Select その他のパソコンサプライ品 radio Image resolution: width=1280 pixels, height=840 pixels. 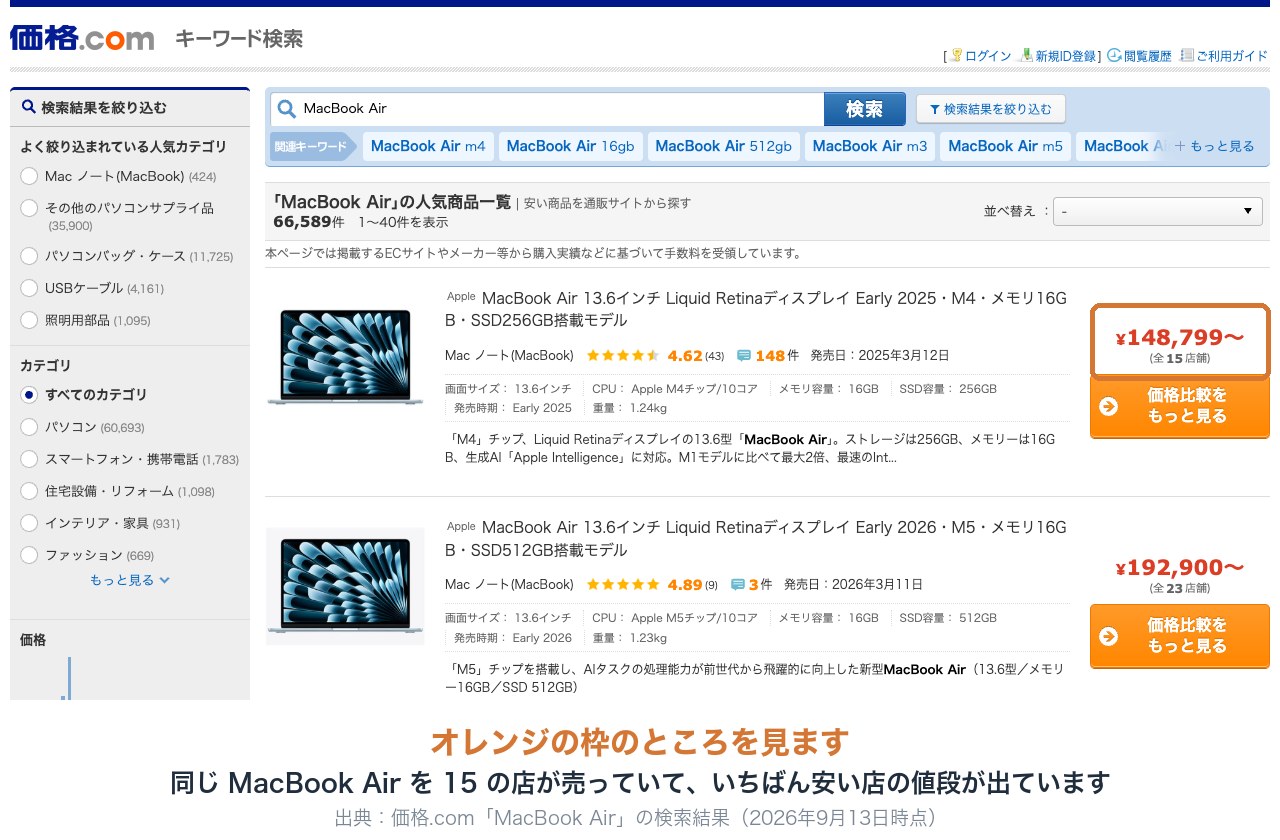(x=29, y=208)
